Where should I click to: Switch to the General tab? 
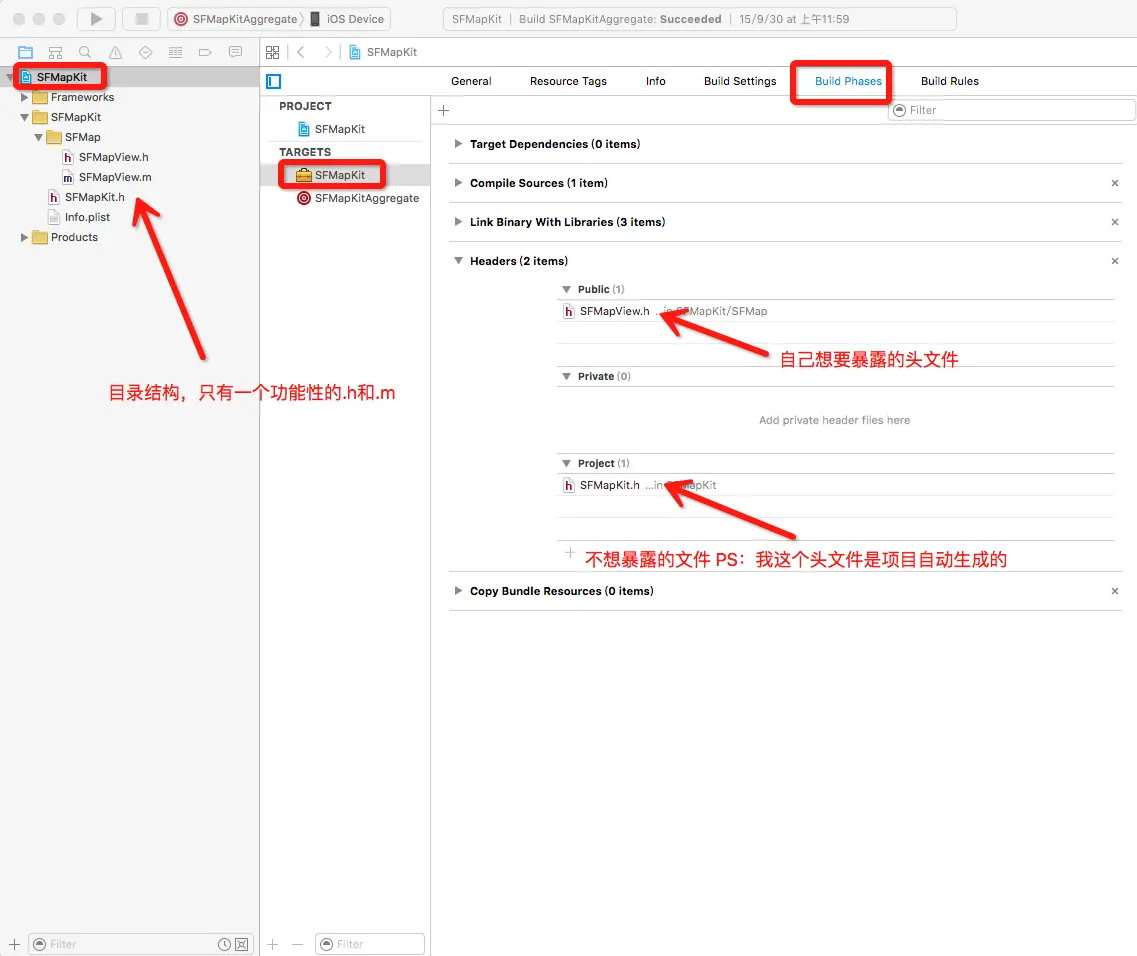(471, 81)
